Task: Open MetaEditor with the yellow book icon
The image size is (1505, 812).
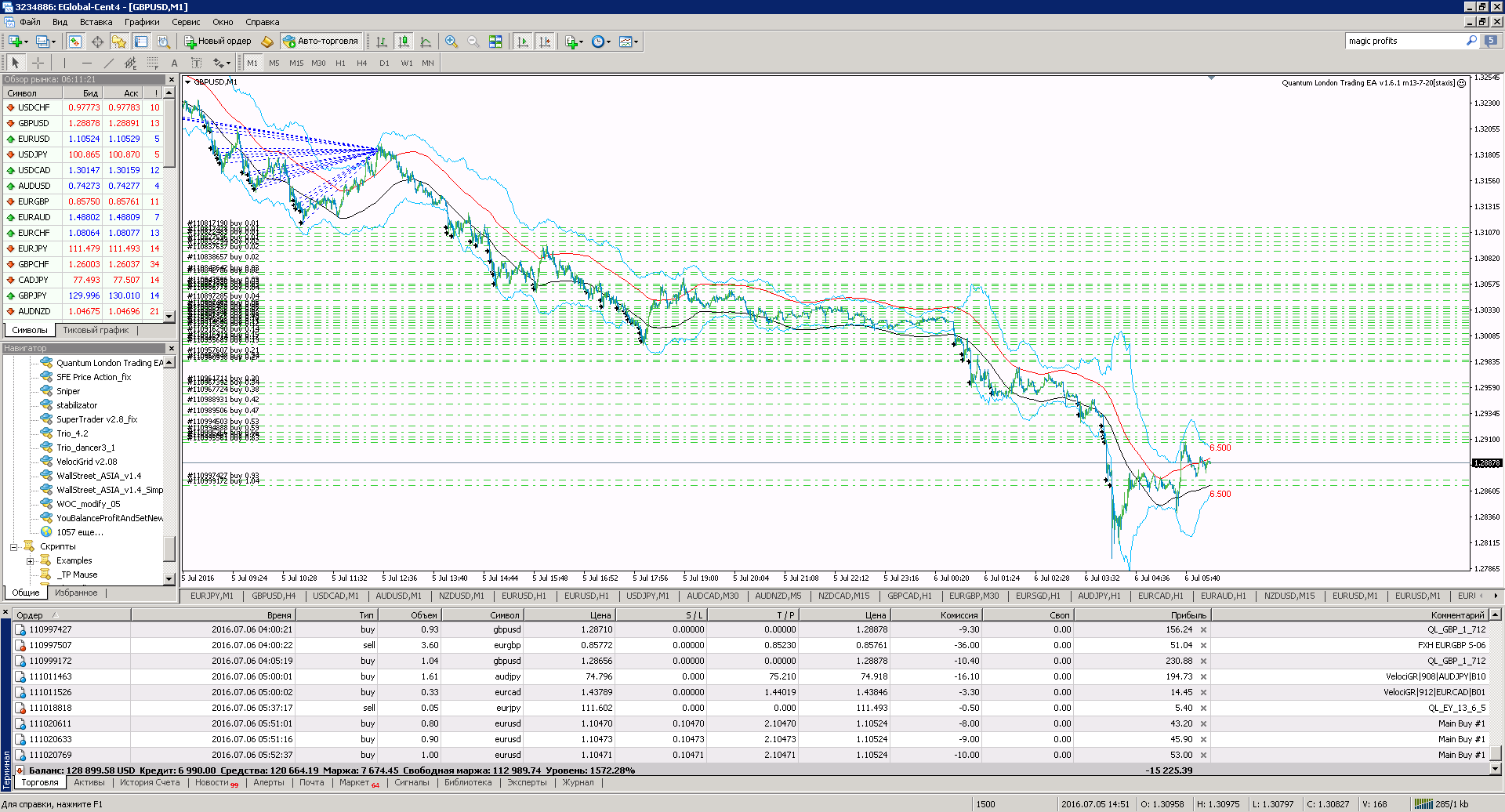Action: click(x=267, y=42)
